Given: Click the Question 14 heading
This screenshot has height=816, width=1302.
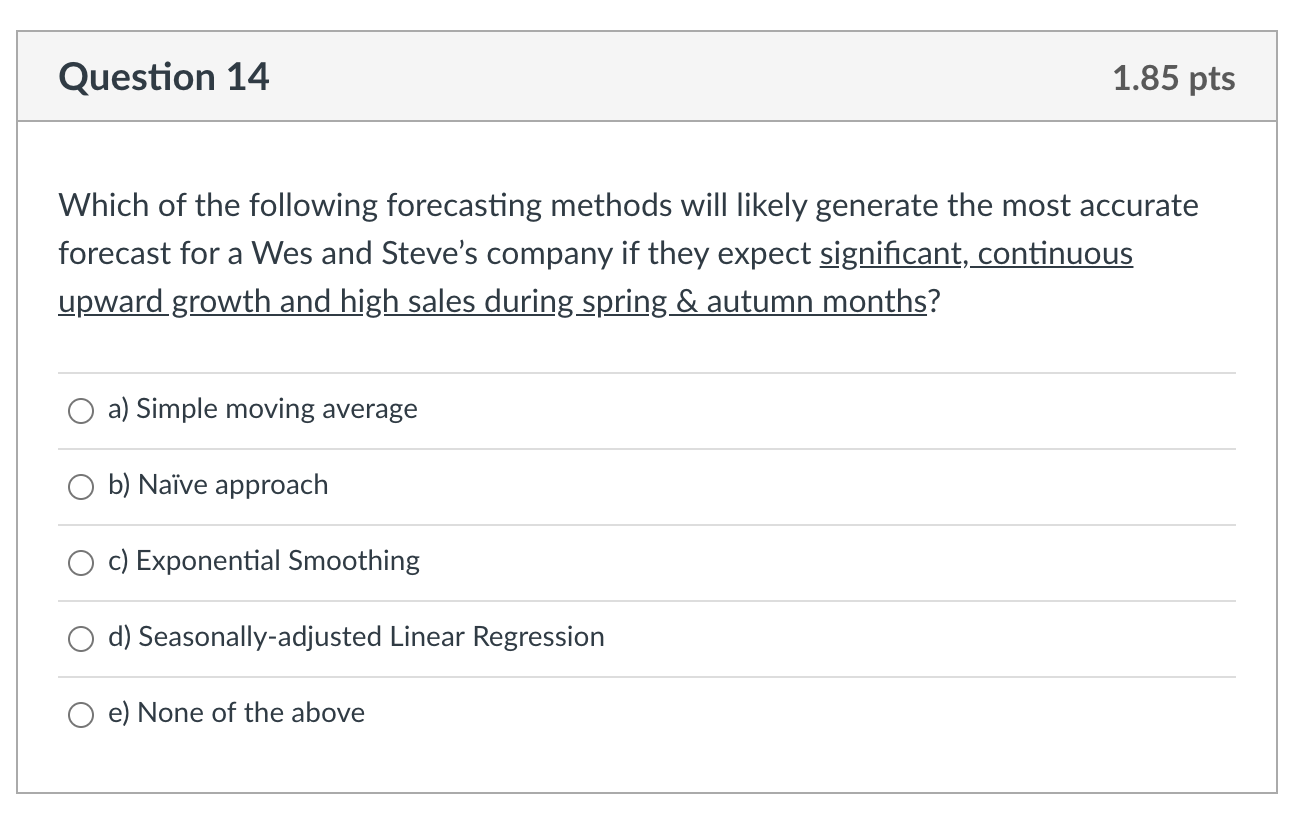Looking at the screenshot, I should tap(164, 78).
